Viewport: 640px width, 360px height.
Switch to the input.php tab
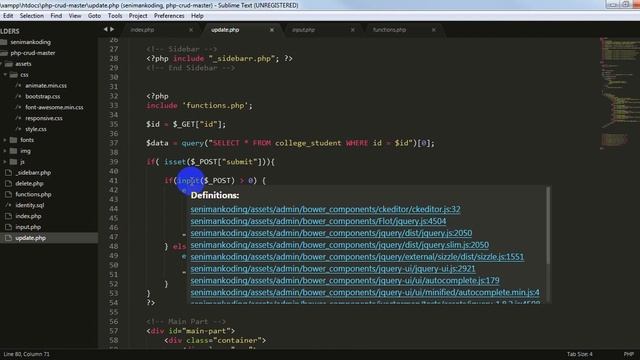point(303,30)
